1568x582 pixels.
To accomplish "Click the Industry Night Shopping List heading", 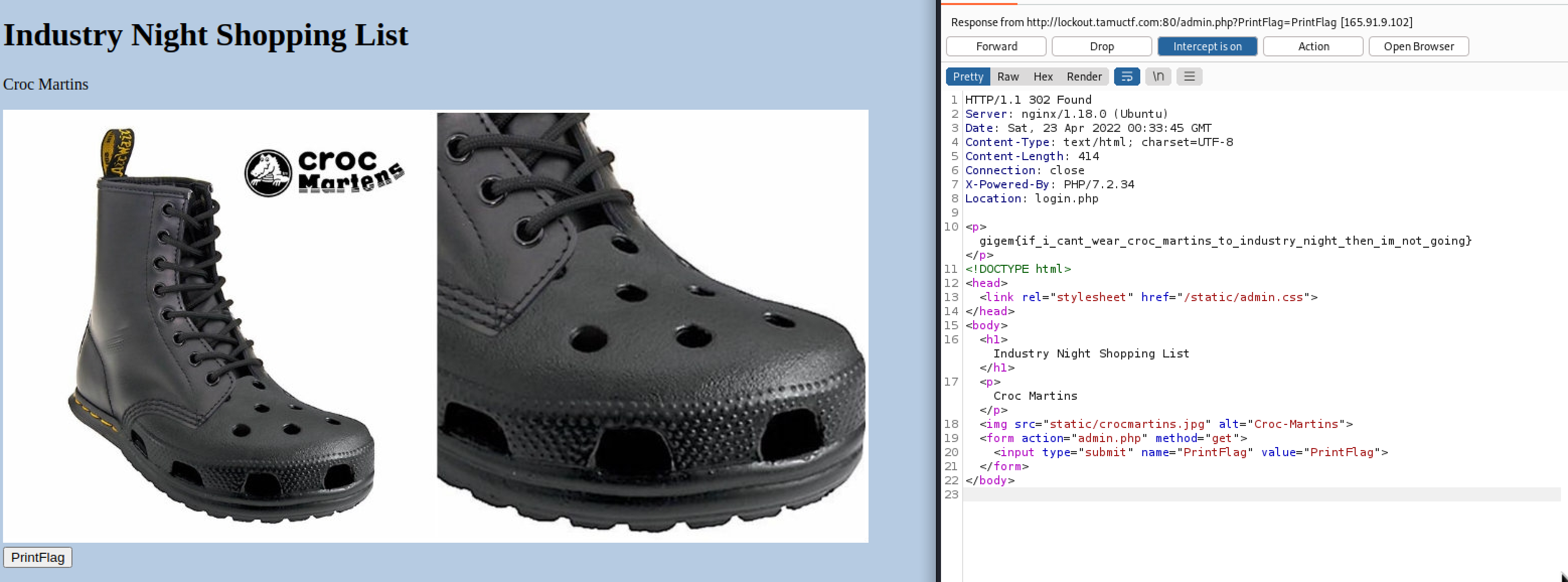I will 206,35.
